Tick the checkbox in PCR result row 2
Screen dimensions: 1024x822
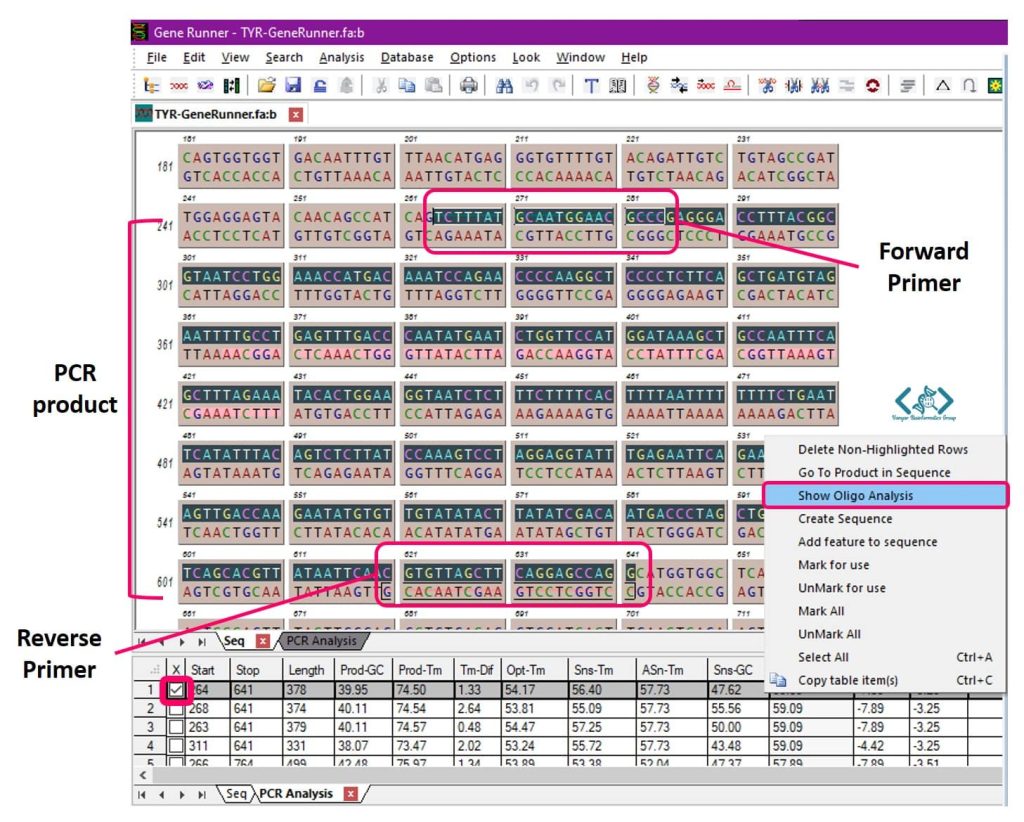point(176,708)
